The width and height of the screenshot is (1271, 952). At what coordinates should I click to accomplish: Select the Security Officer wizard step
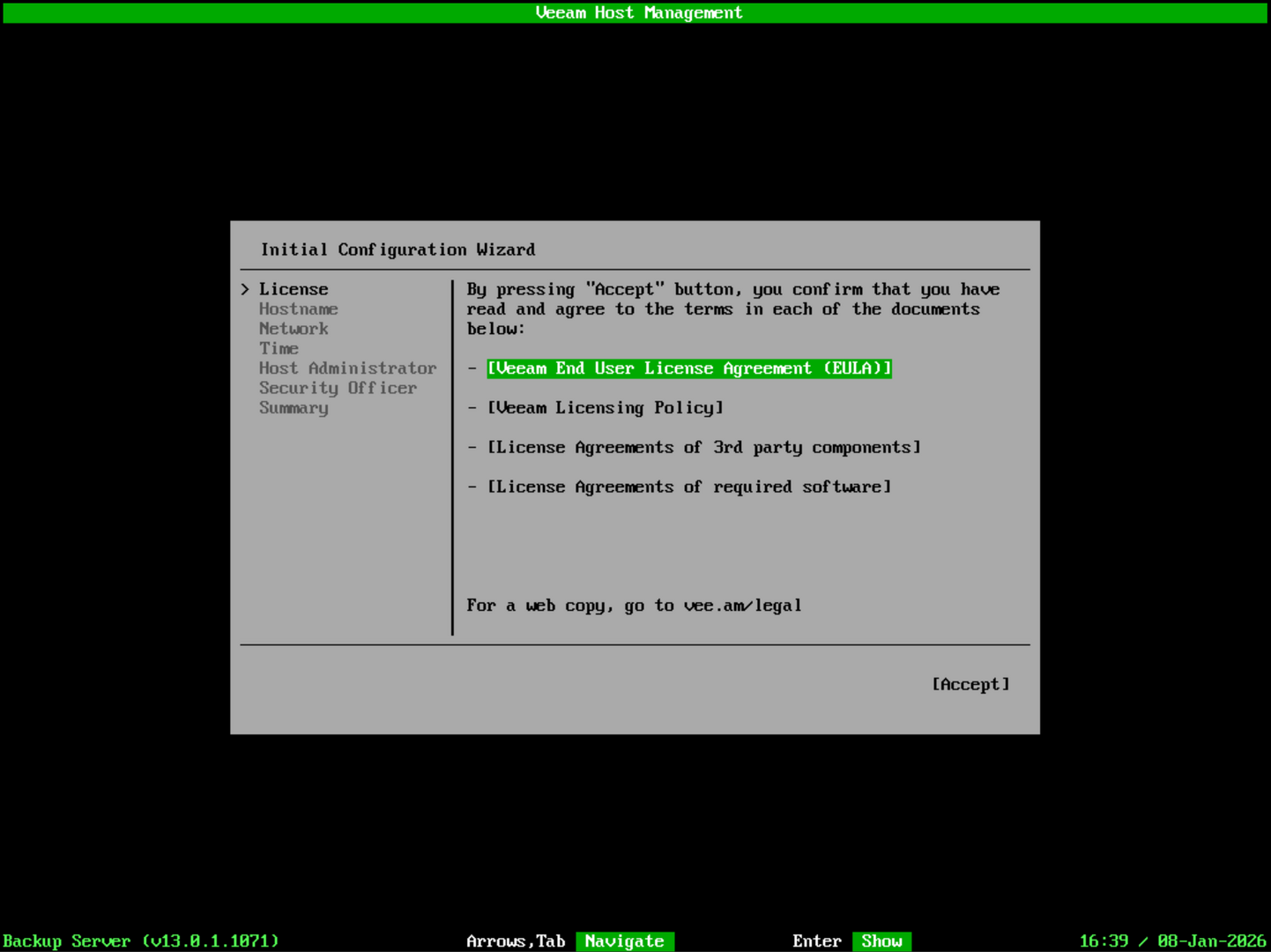tap(338, 388)
